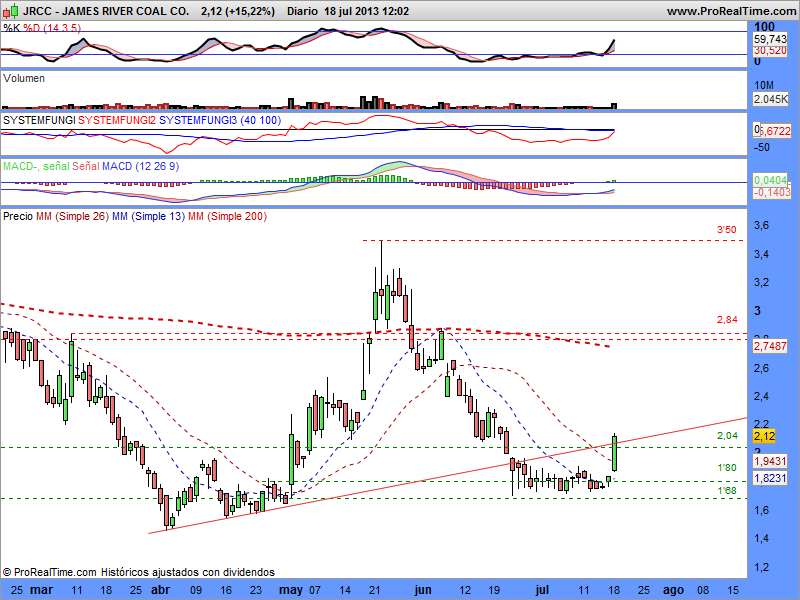Click the 23 date tick on time axis
This screenshot has height=600, width=800.
(x=255, y=590)
